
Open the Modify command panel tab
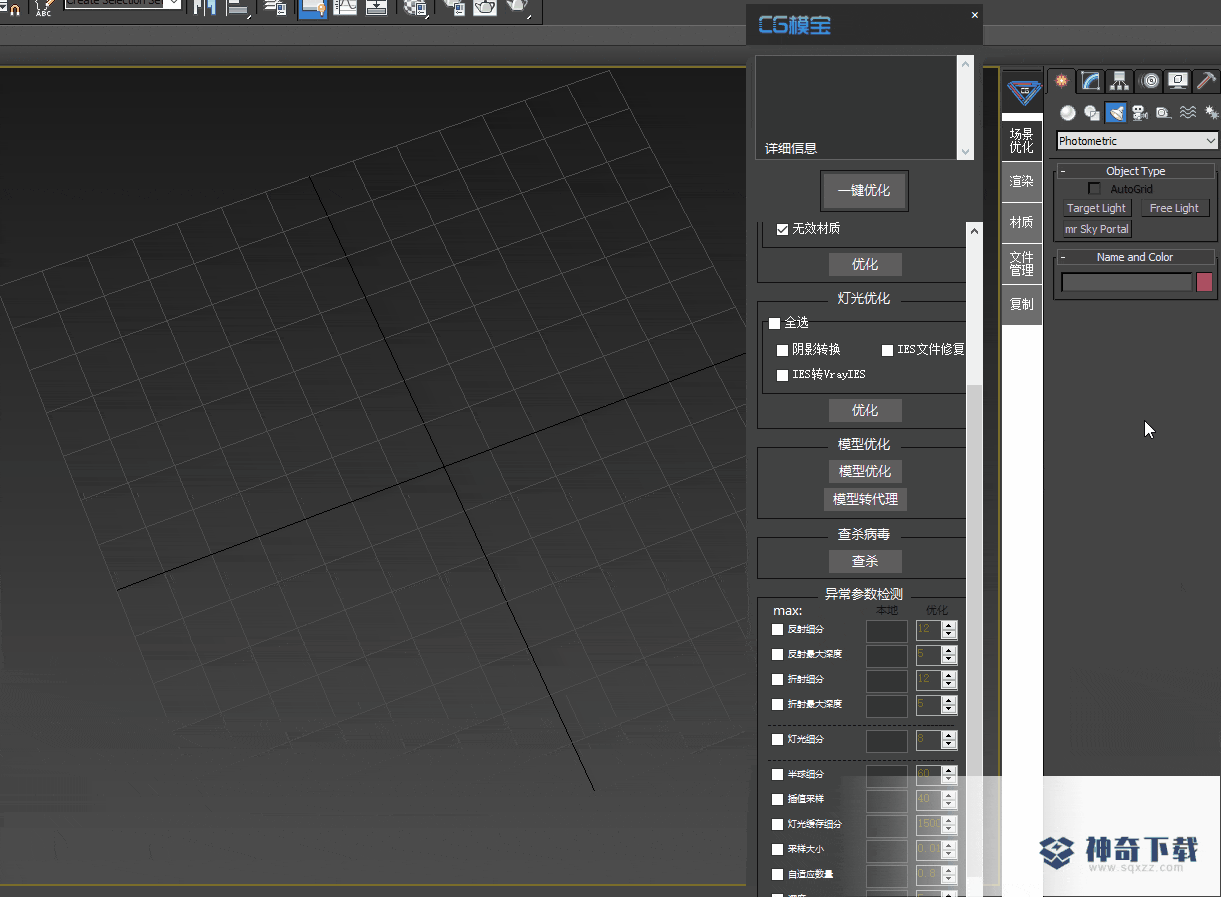pos(1091,81)
